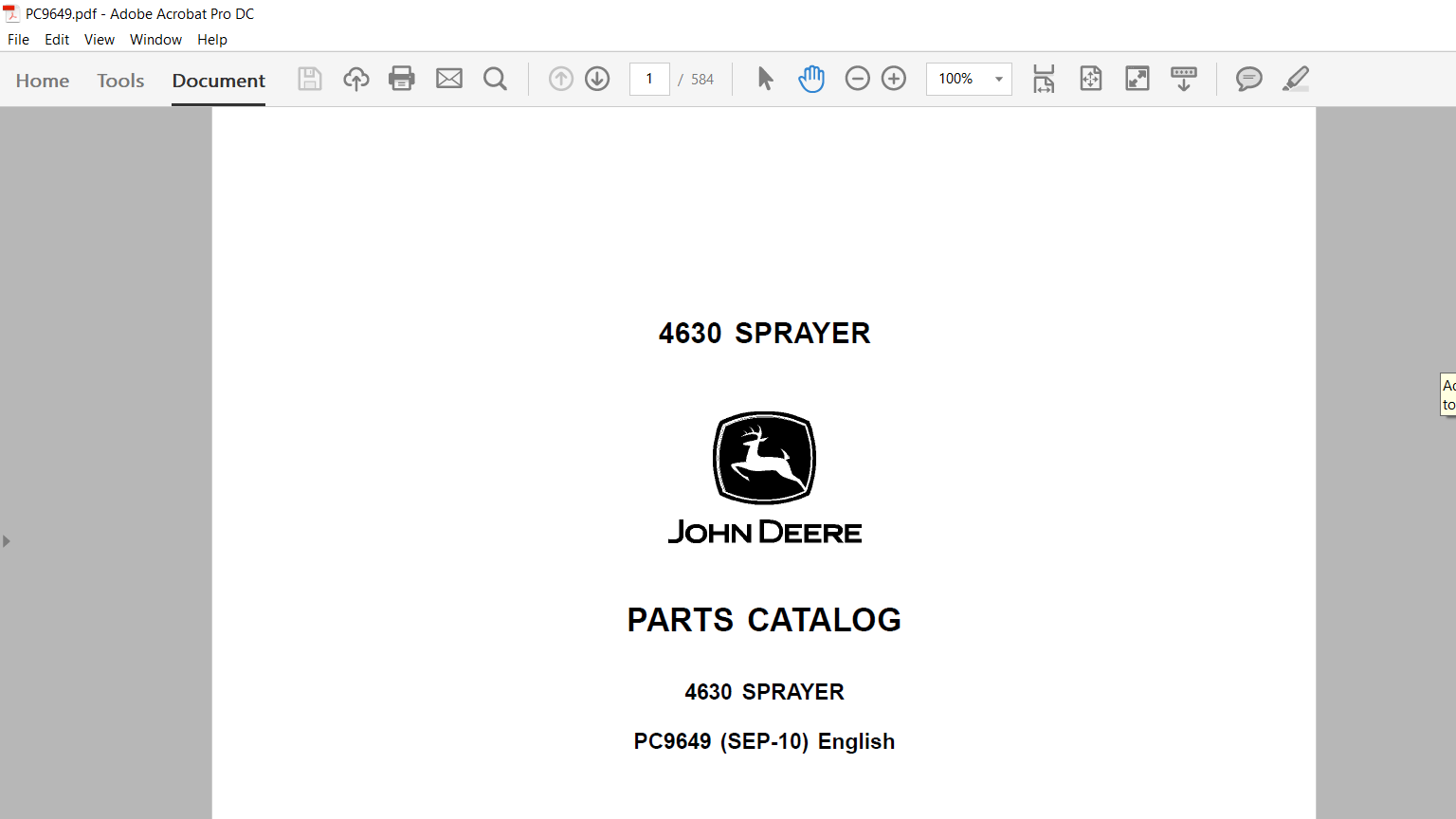
Task: Zoom in with plus icon
Action: [x=894, y=79]
